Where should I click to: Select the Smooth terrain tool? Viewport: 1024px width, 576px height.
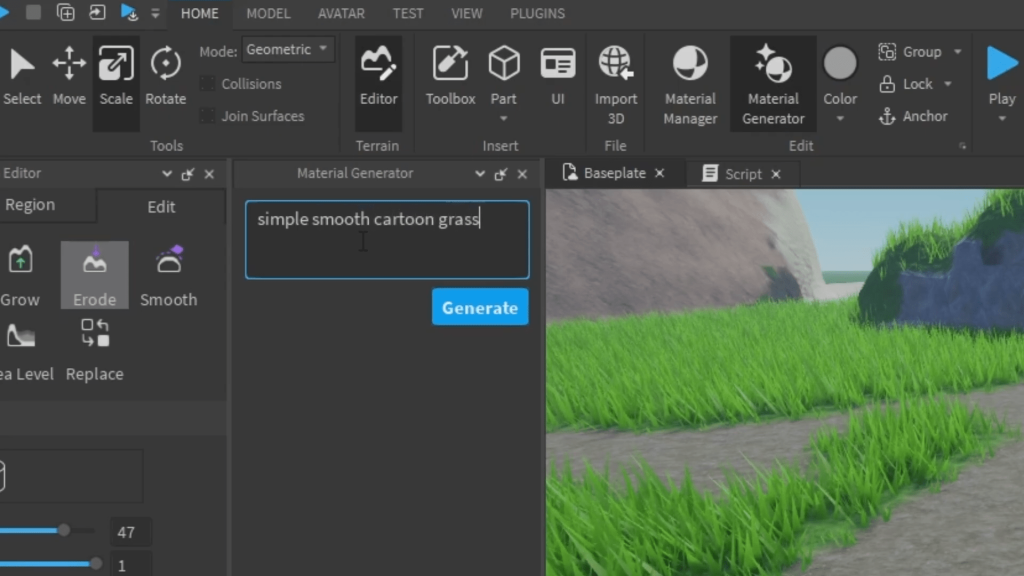click(168, 276)
